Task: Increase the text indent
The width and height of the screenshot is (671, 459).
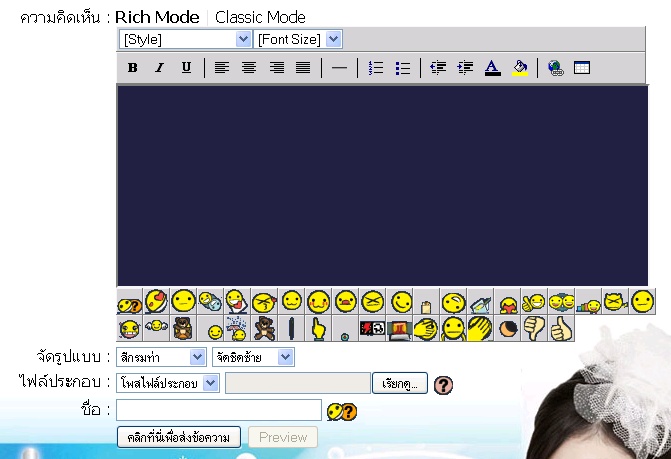Action: 465,68
